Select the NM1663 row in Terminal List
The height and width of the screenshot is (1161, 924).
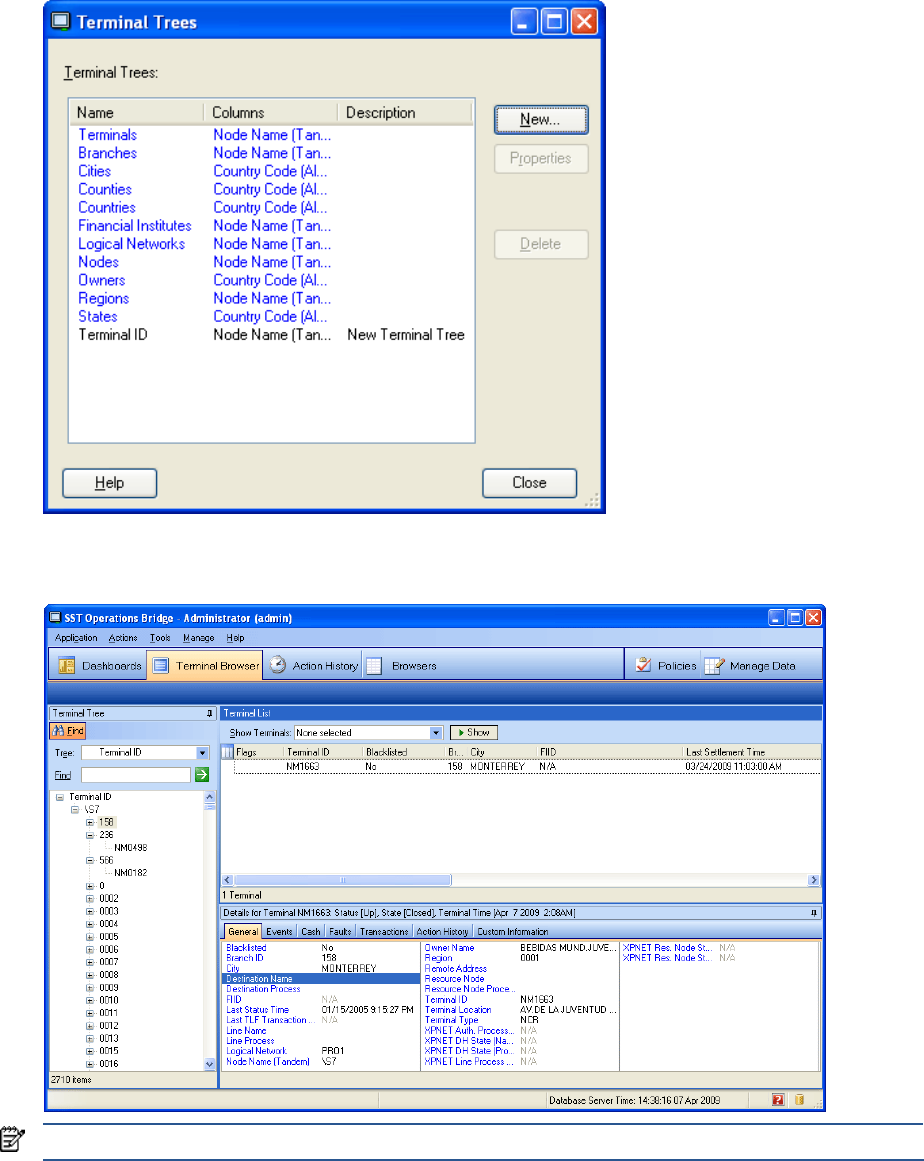click(x=527, y=766)
